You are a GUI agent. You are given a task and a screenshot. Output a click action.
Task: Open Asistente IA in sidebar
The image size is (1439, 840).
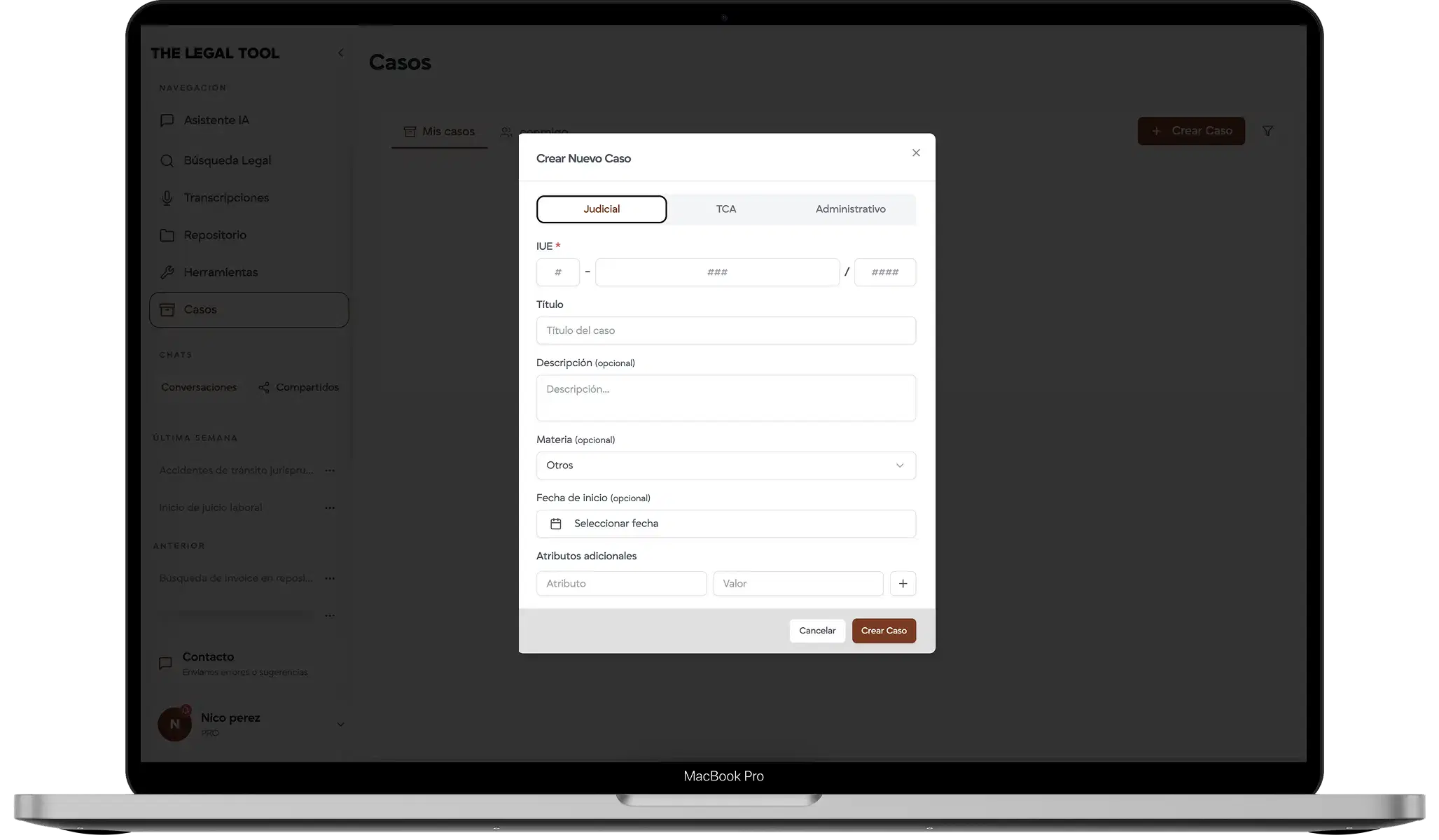pos(249,120)
